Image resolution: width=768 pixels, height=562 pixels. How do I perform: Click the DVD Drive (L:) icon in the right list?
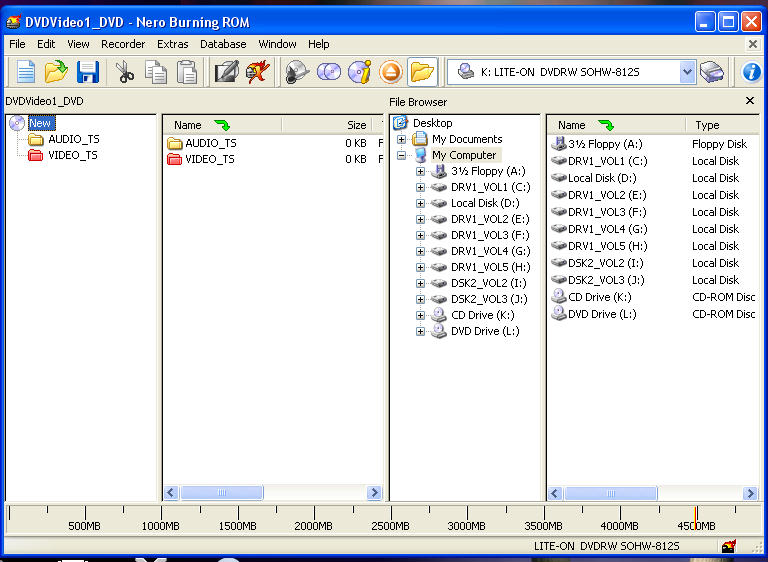tap(559, 314)
